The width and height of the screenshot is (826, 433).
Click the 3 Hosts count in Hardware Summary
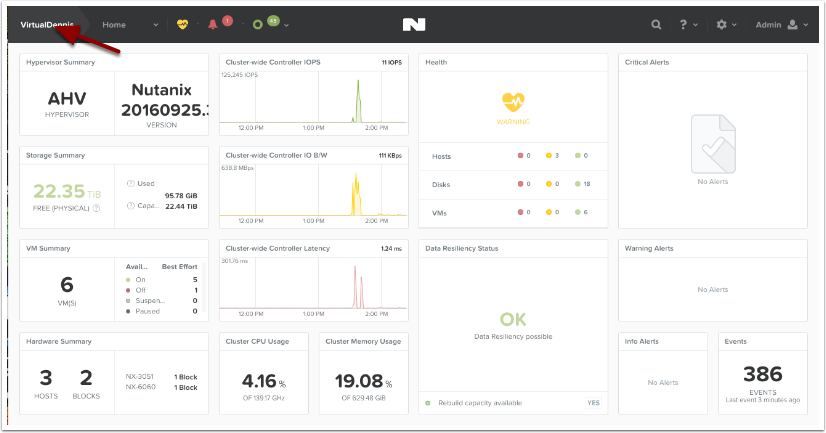[x=46, y=377]
